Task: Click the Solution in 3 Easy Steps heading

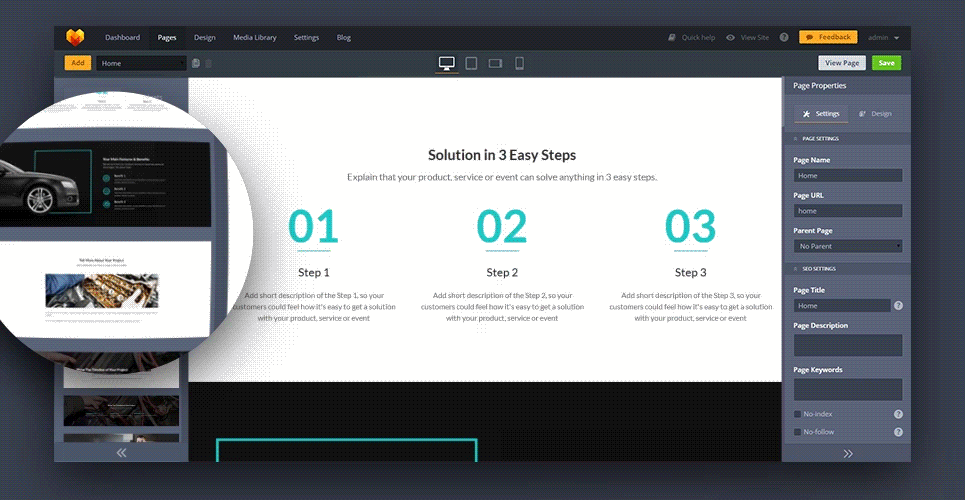Action: point(502,155)
